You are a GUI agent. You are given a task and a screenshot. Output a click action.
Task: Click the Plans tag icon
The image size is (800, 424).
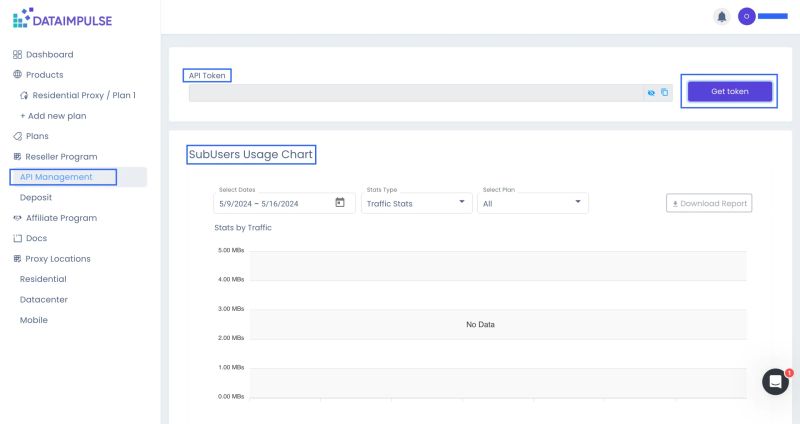[17, 136]
